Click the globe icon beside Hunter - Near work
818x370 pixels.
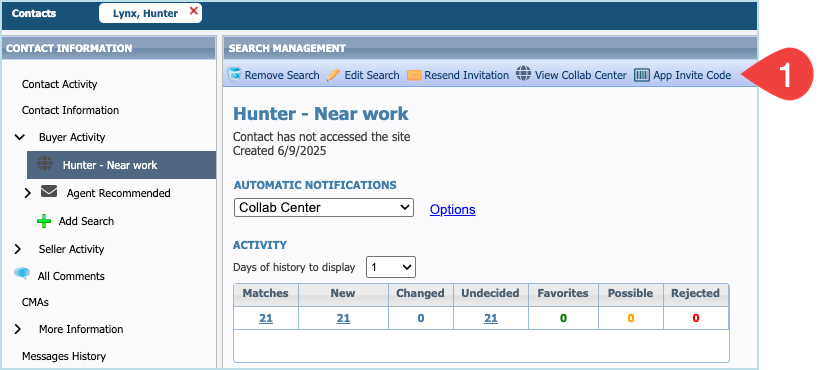(45, 164)
